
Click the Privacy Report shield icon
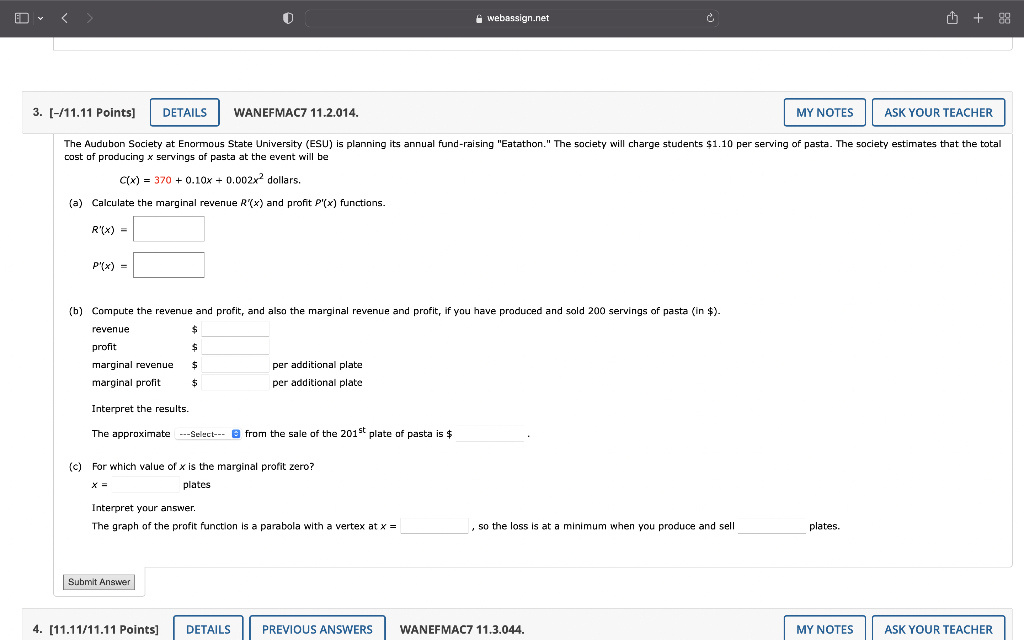tap(288, 17)
